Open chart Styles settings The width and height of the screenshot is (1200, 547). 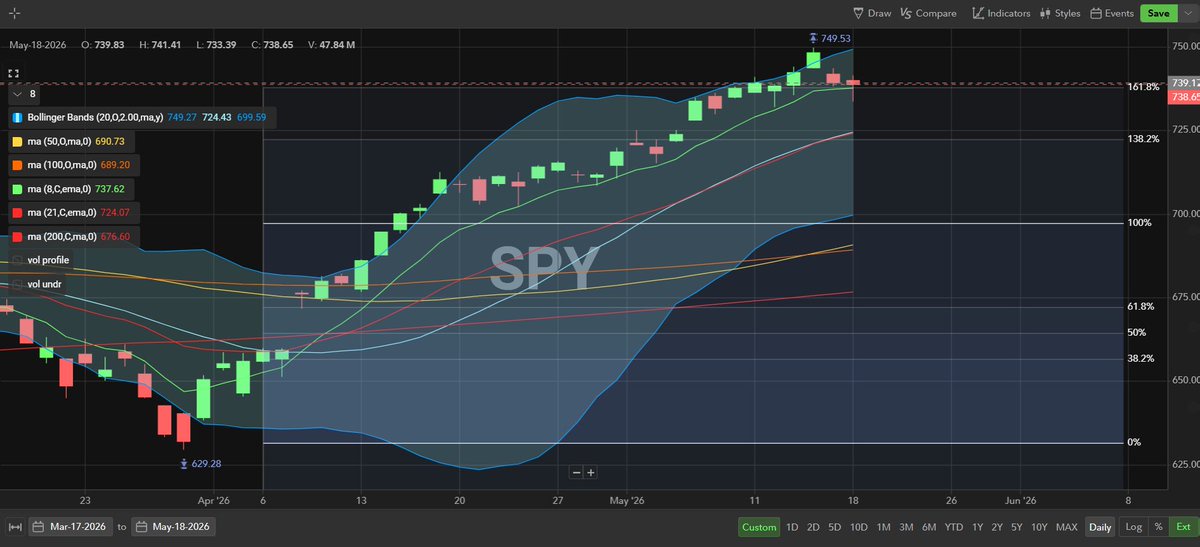[1060, 14]
